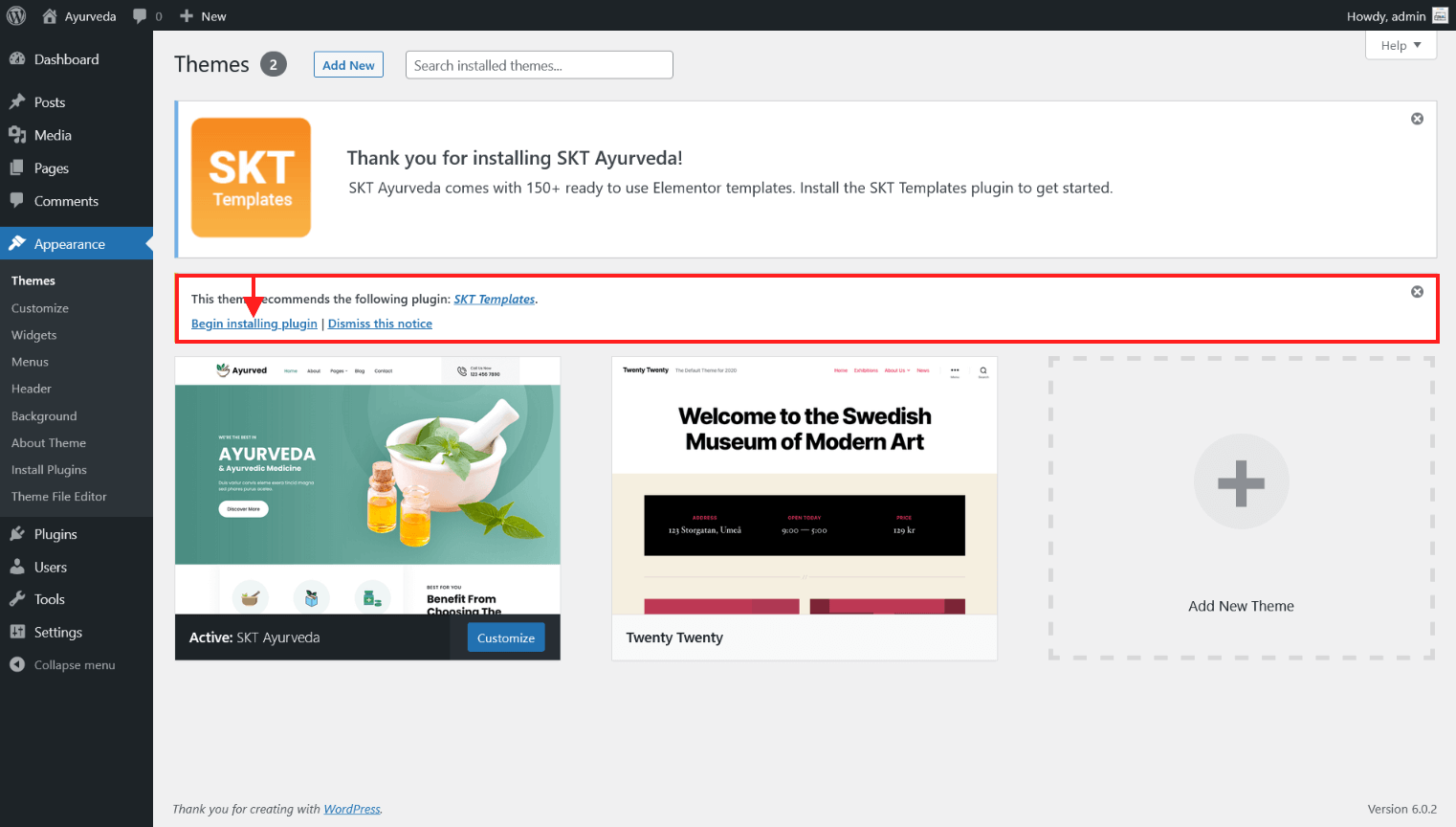Open the comments bubble in admin bar
Screen dimensions: 1456x827
[140, 16]
